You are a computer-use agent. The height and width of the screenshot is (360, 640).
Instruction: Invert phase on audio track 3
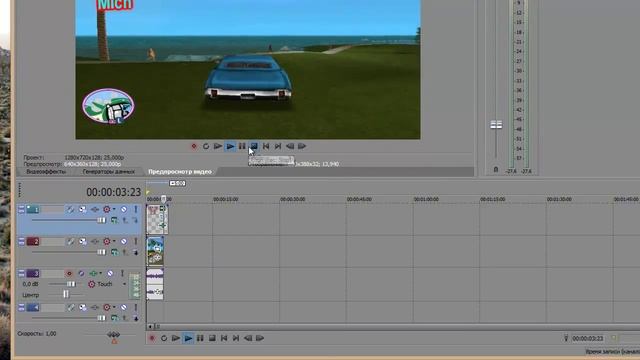81,273
